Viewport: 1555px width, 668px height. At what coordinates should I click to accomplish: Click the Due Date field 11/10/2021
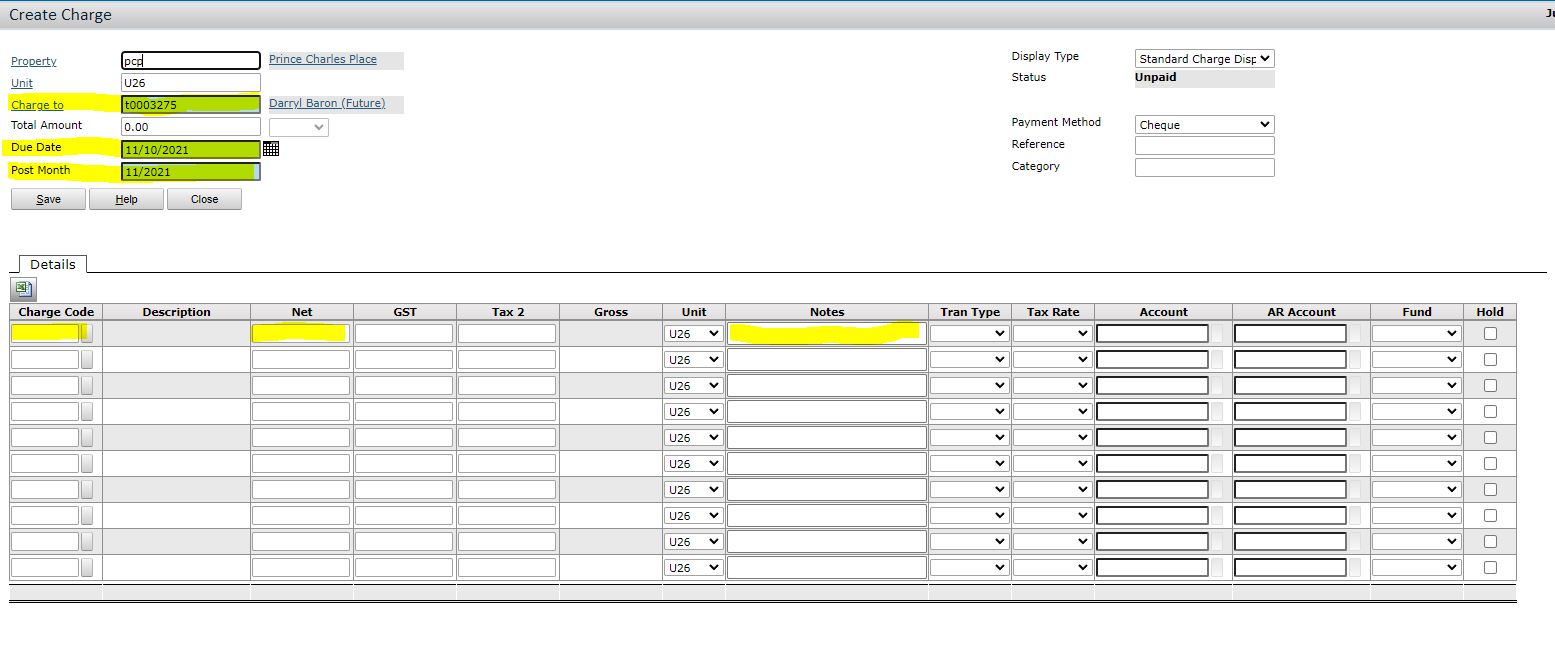coord(191,149)
